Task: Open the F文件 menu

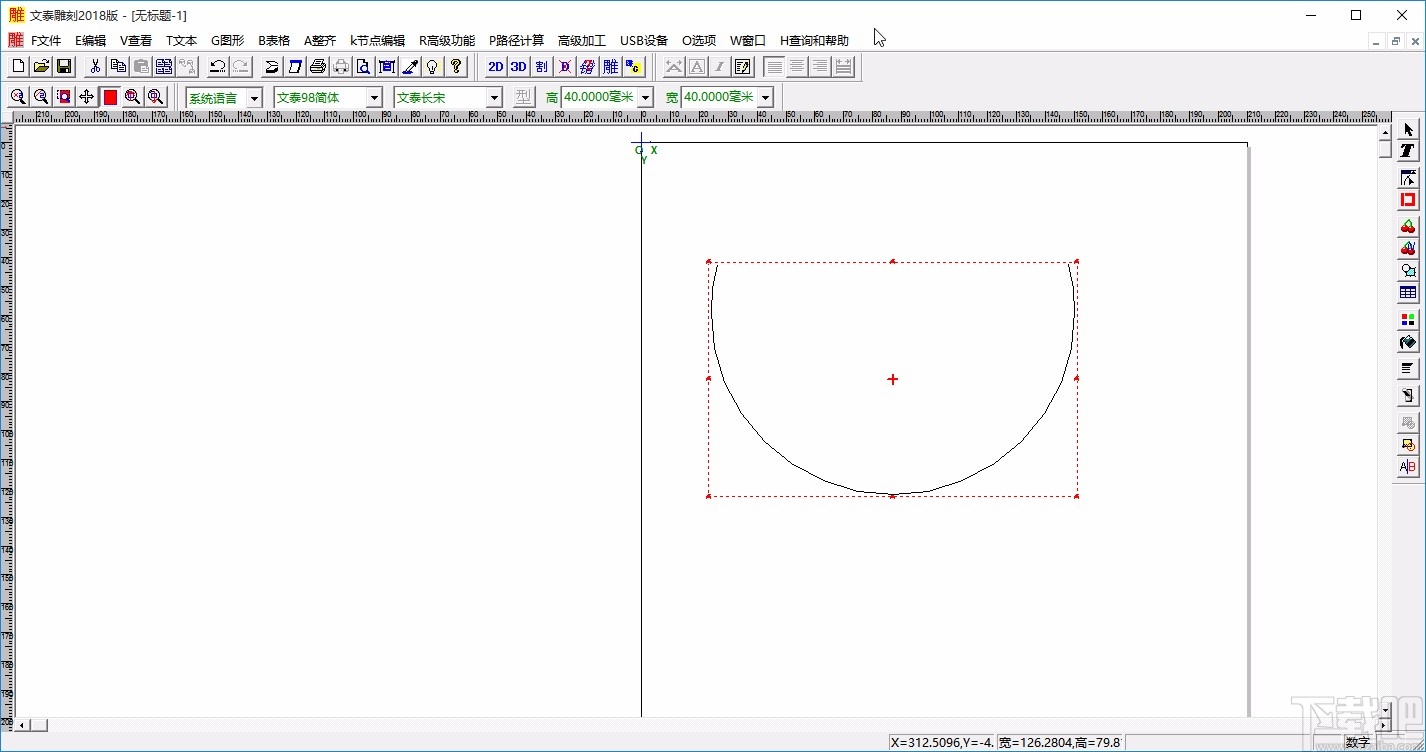Action: (46, 41)
